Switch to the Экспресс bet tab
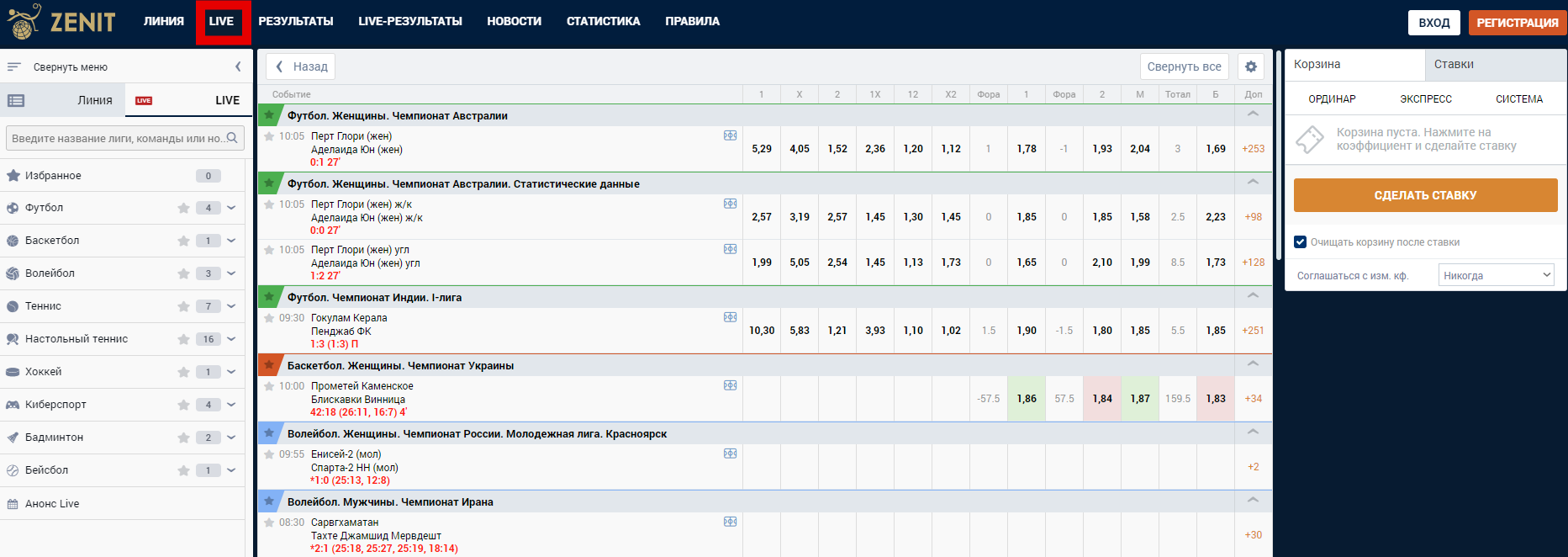The height and width of the screenshot is (557, 1568). (1425, 99)
